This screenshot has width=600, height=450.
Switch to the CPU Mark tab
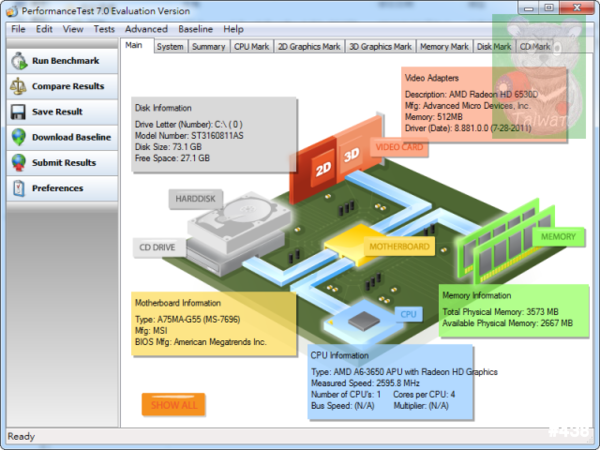point(251,46)
